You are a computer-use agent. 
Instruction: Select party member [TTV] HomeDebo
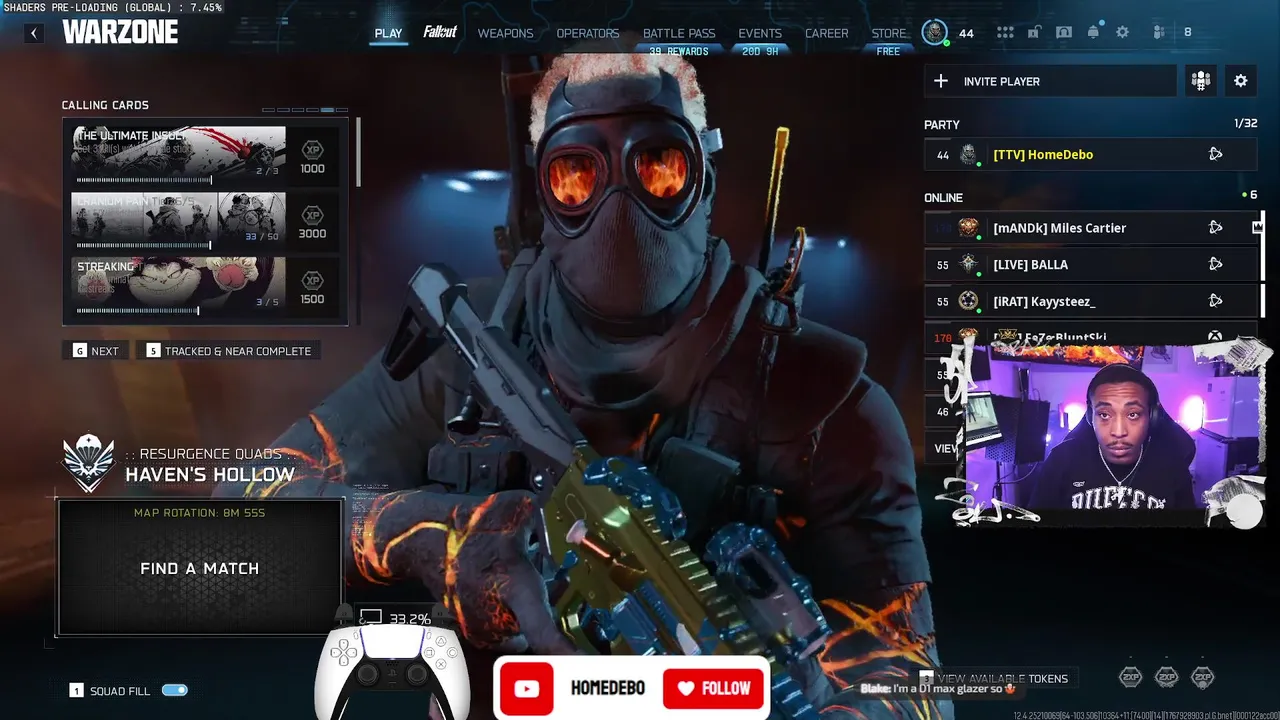pyautogui.click(x=1090, y=155)
